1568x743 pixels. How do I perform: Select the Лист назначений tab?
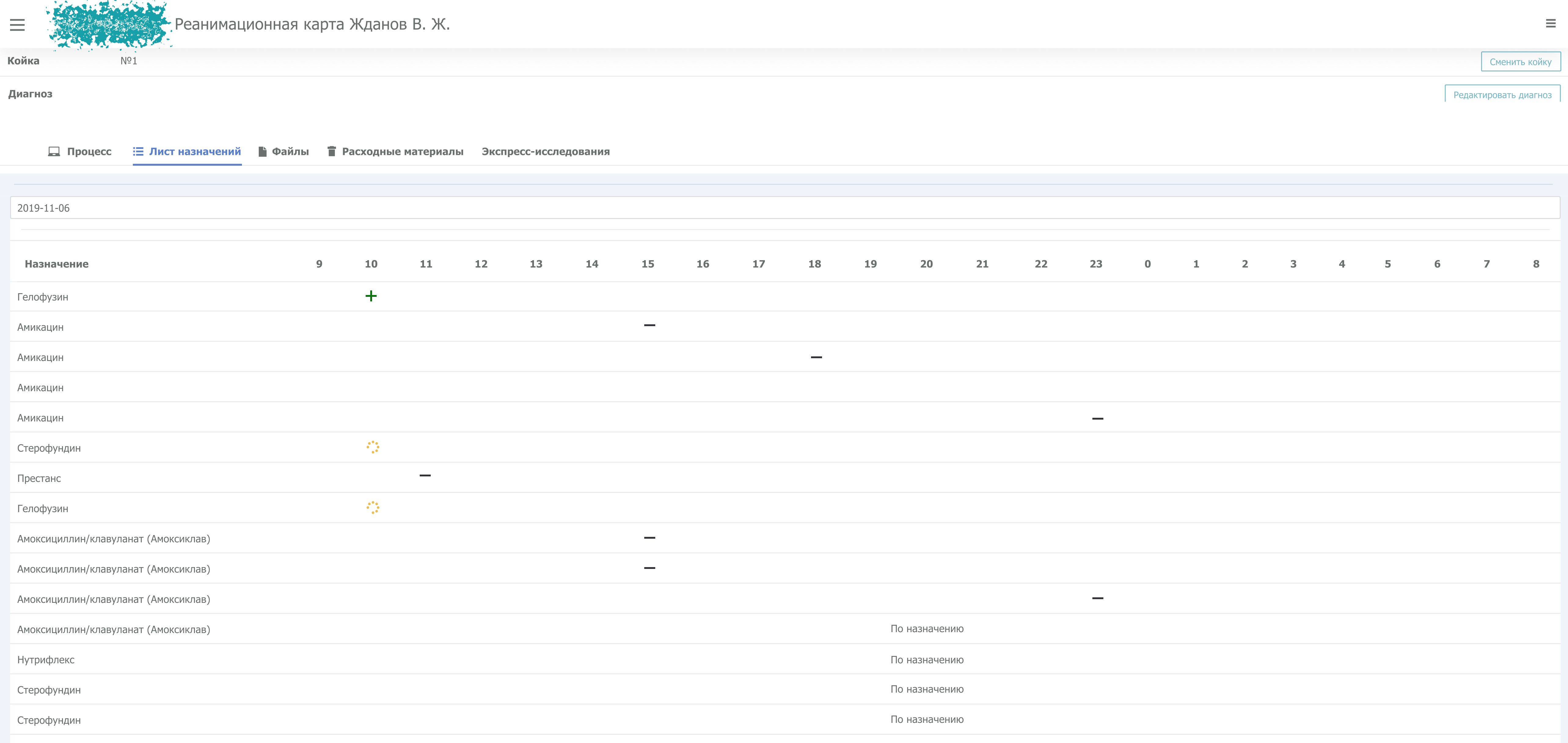point(187,151)
